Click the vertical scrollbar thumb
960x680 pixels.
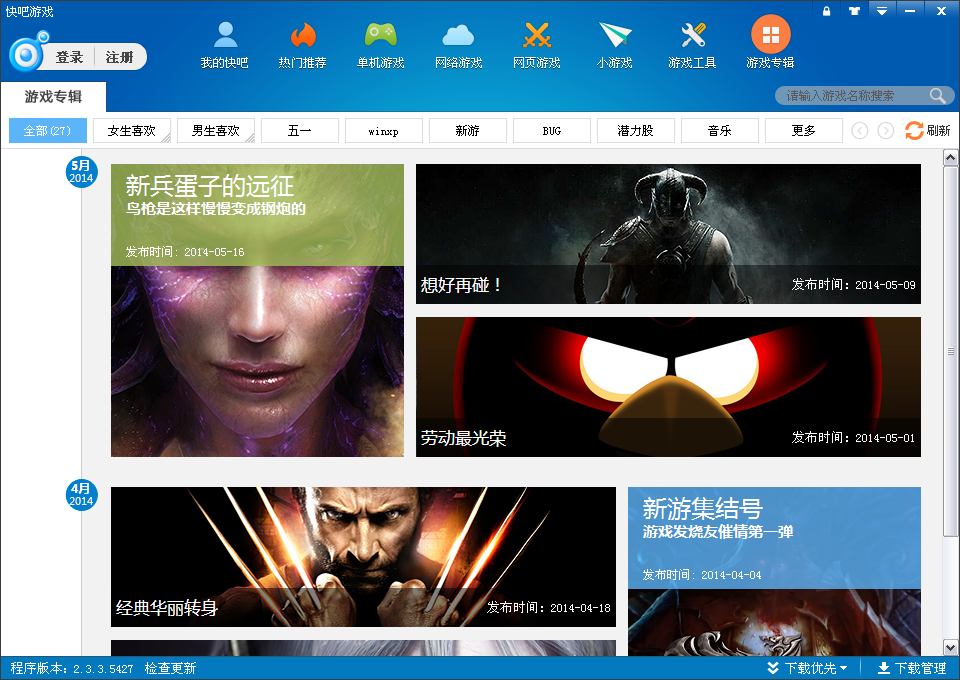pos(950,352)
